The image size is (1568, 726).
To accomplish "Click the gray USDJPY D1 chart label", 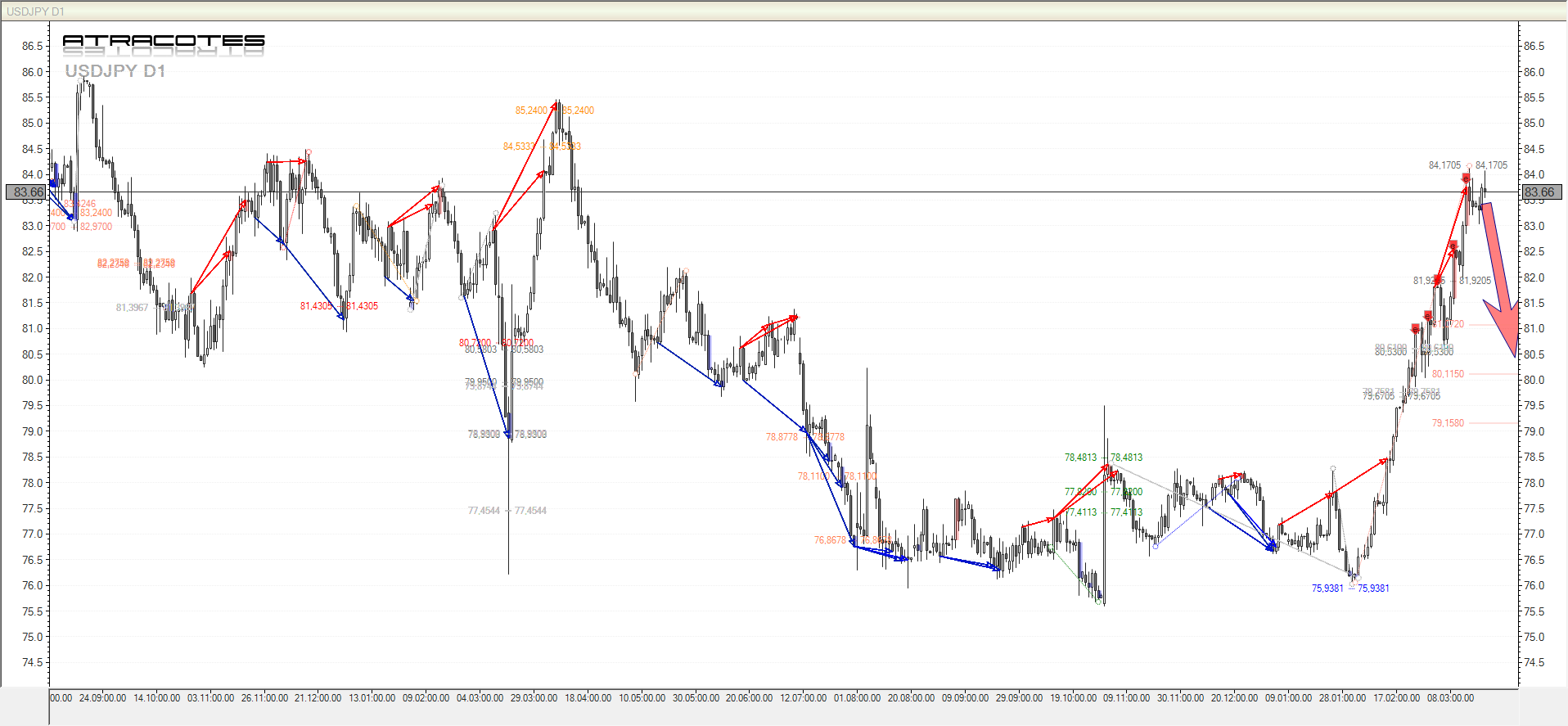I will point(115,71).
